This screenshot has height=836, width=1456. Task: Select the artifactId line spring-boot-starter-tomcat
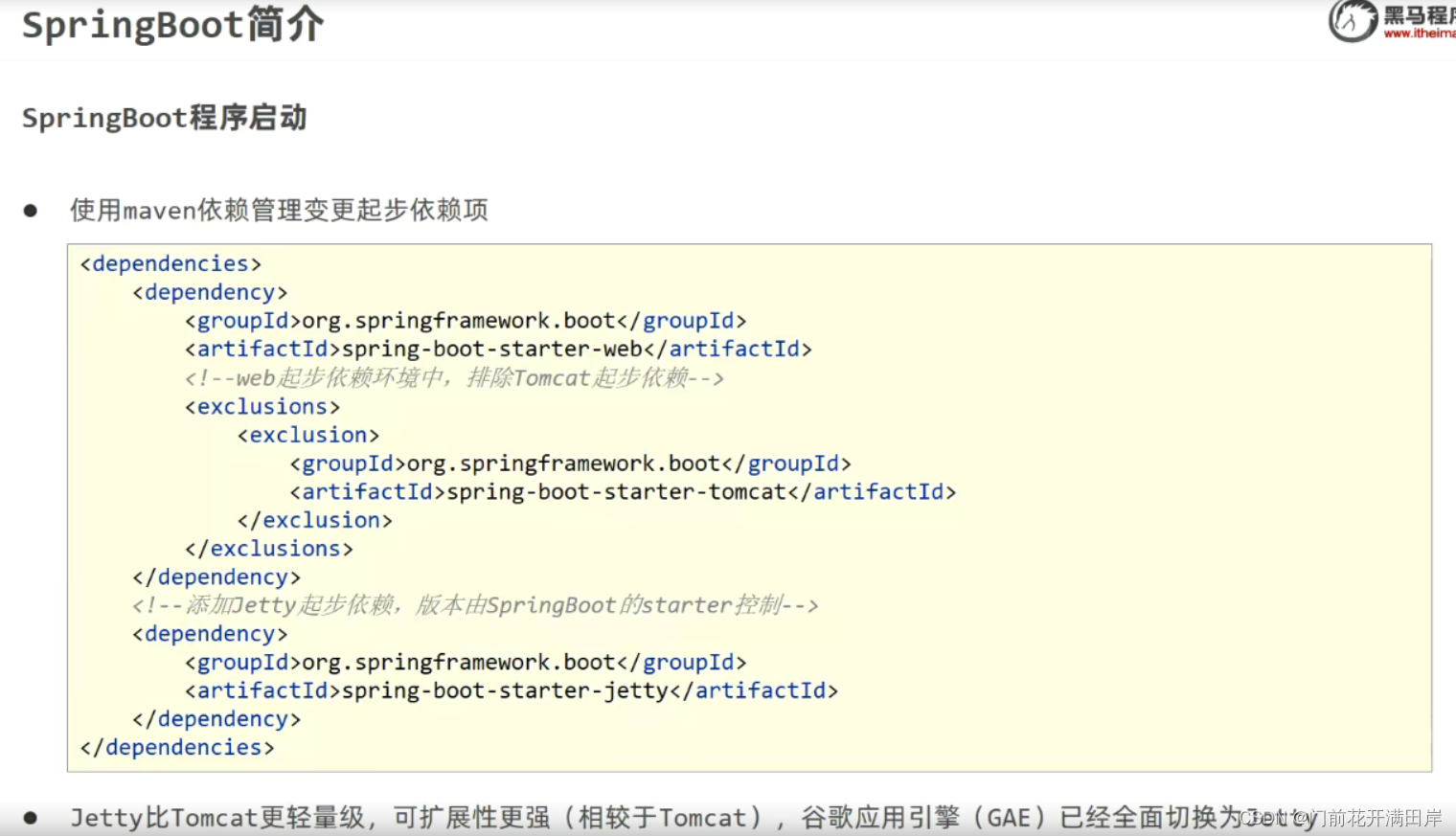coord(623,491)
